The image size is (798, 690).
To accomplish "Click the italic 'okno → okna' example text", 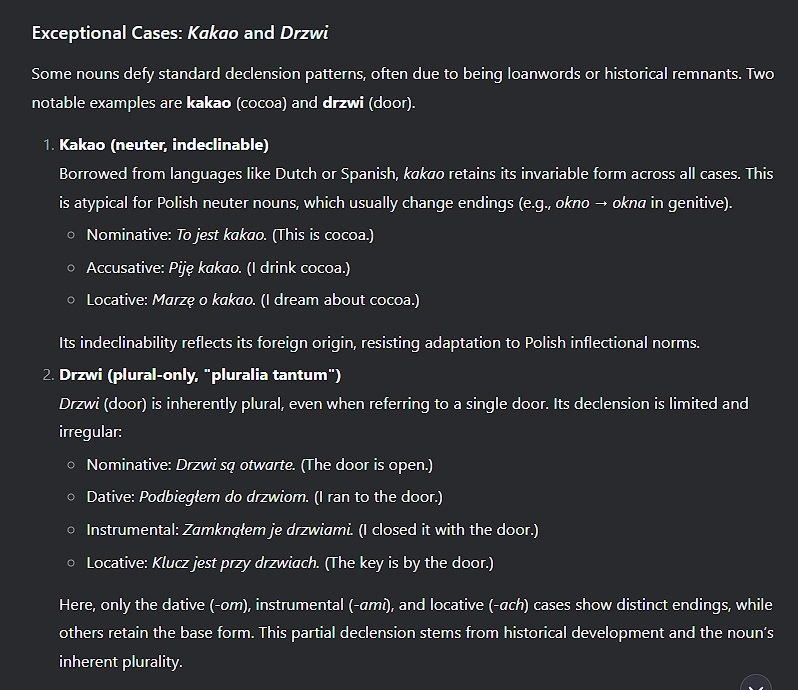I will [601, 203].
